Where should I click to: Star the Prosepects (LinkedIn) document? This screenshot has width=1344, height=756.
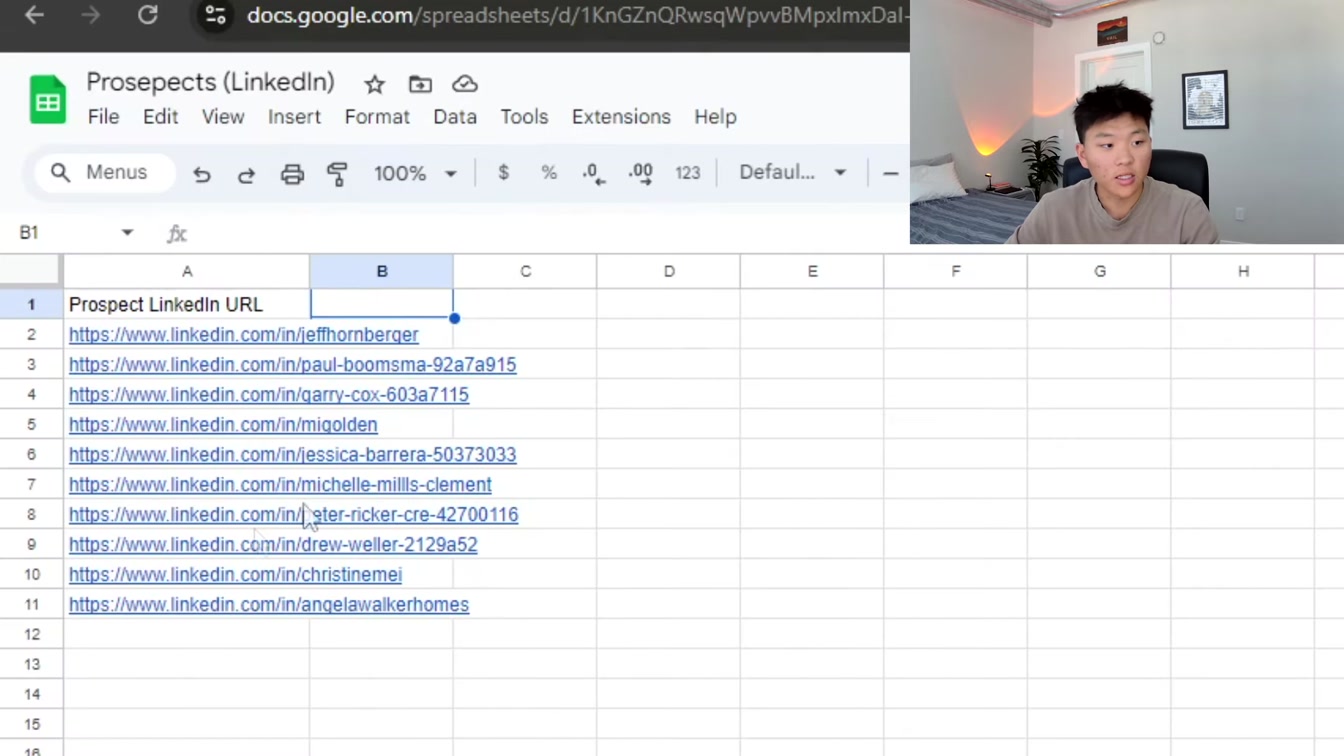pos(374,84)
